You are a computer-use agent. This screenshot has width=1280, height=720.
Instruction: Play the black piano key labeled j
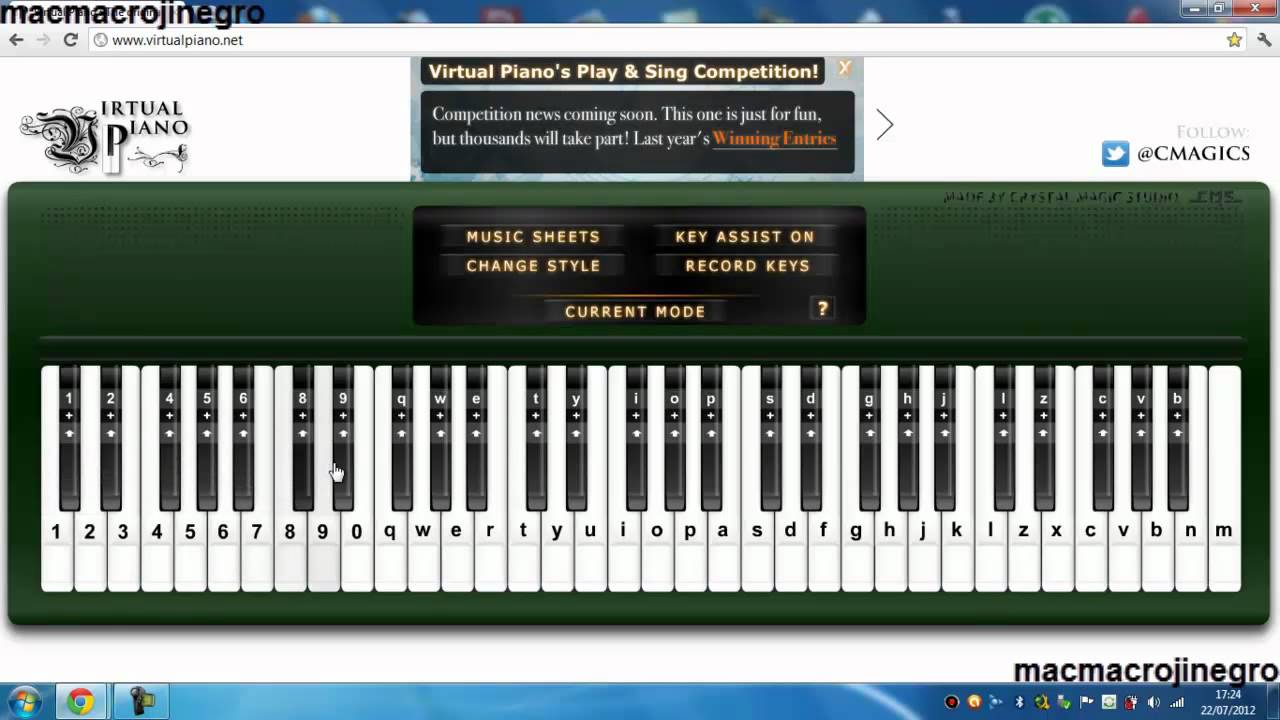tap(944, 438)
